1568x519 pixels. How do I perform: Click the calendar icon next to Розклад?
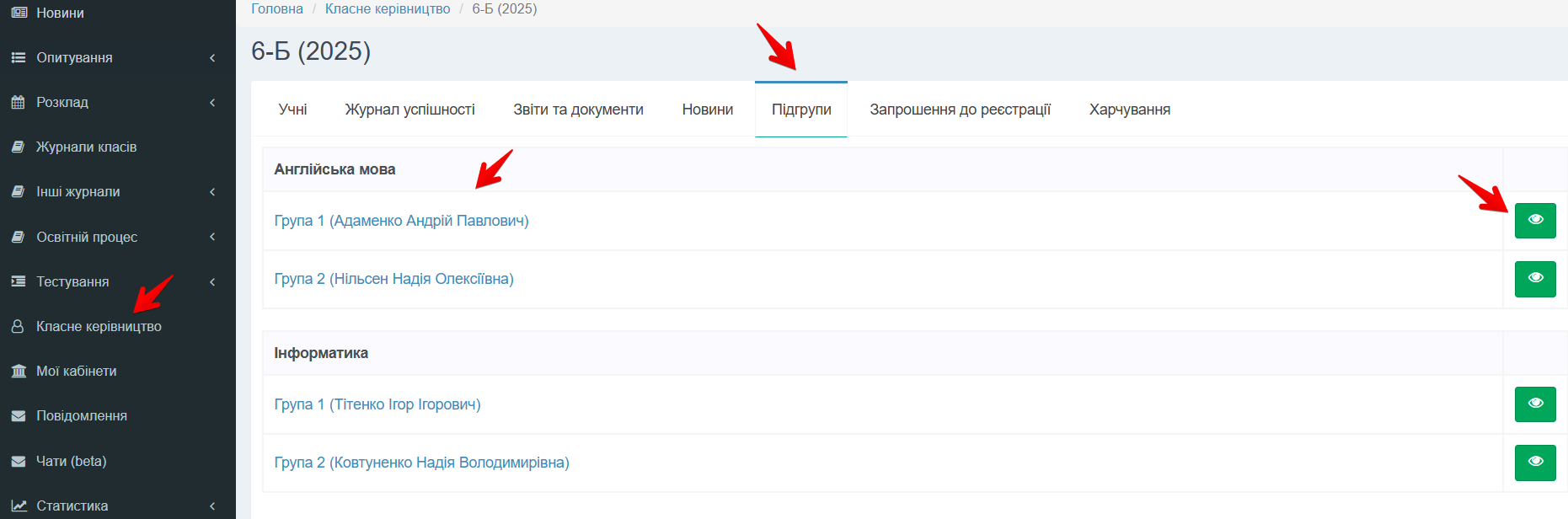pos(19,102)
